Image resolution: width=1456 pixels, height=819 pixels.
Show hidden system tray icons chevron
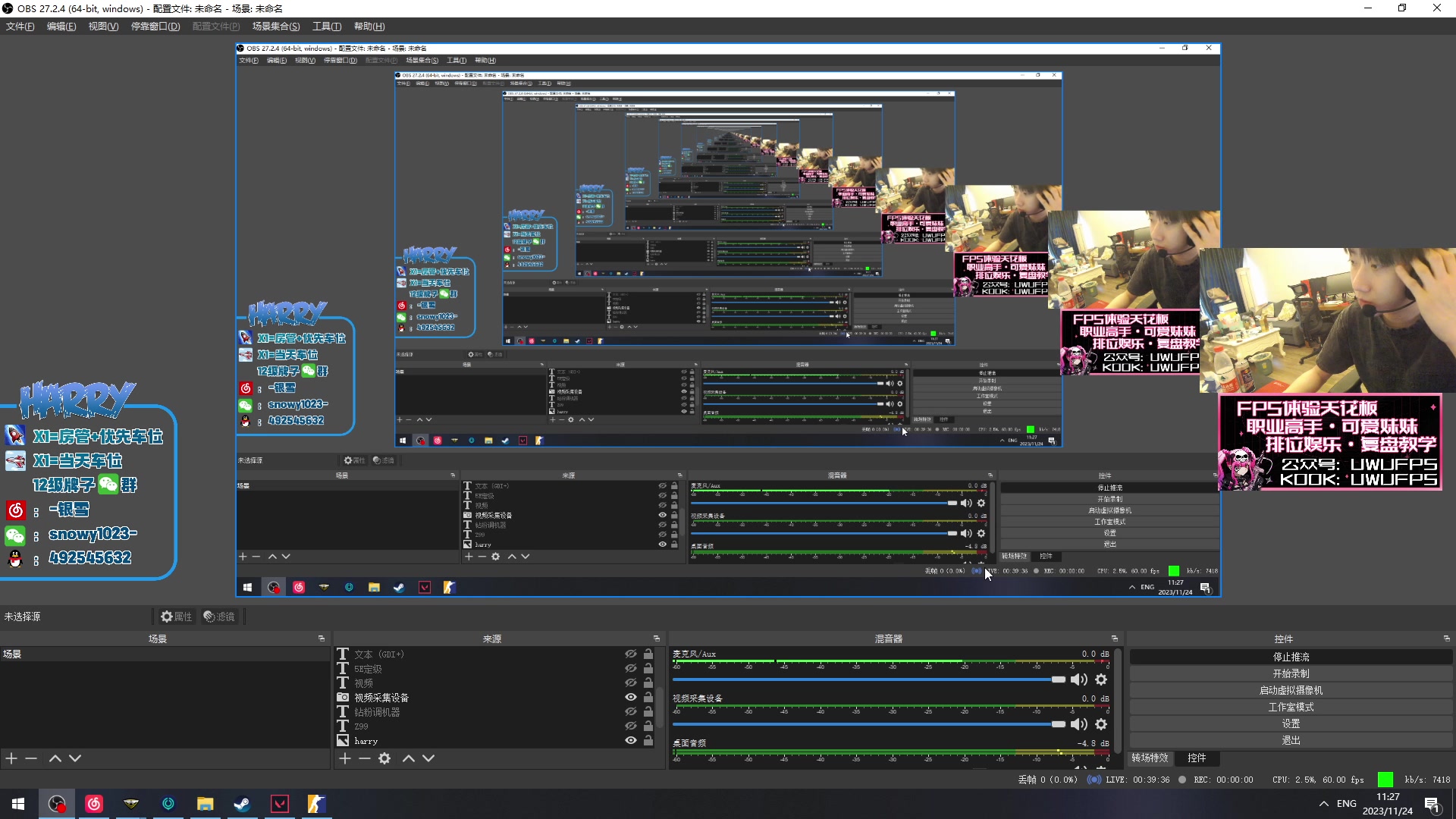1323,804
